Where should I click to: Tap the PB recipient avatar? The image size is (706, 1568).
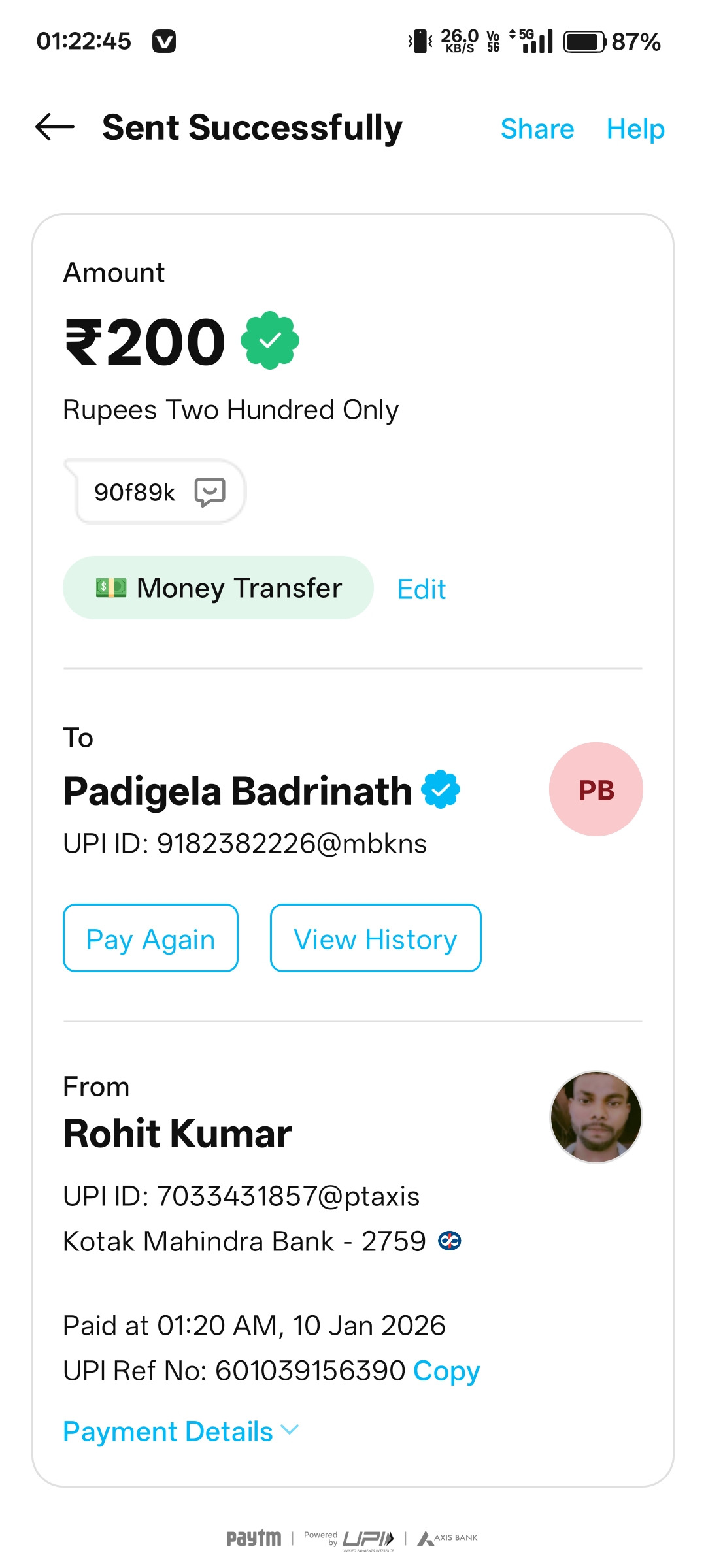[x=596, y=789]
